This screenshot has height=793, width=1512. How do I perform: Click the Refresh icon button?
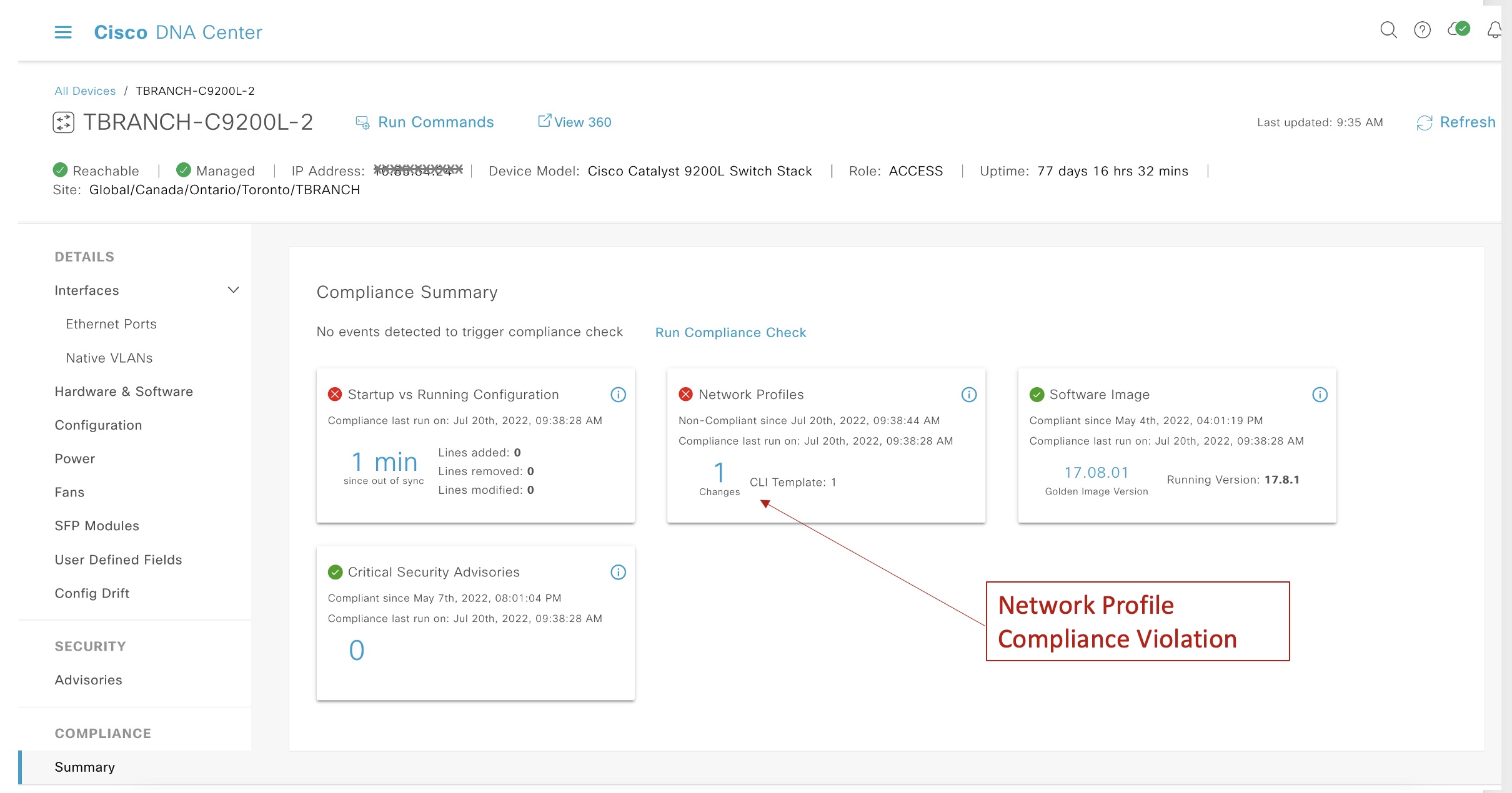pos(1425,122)
